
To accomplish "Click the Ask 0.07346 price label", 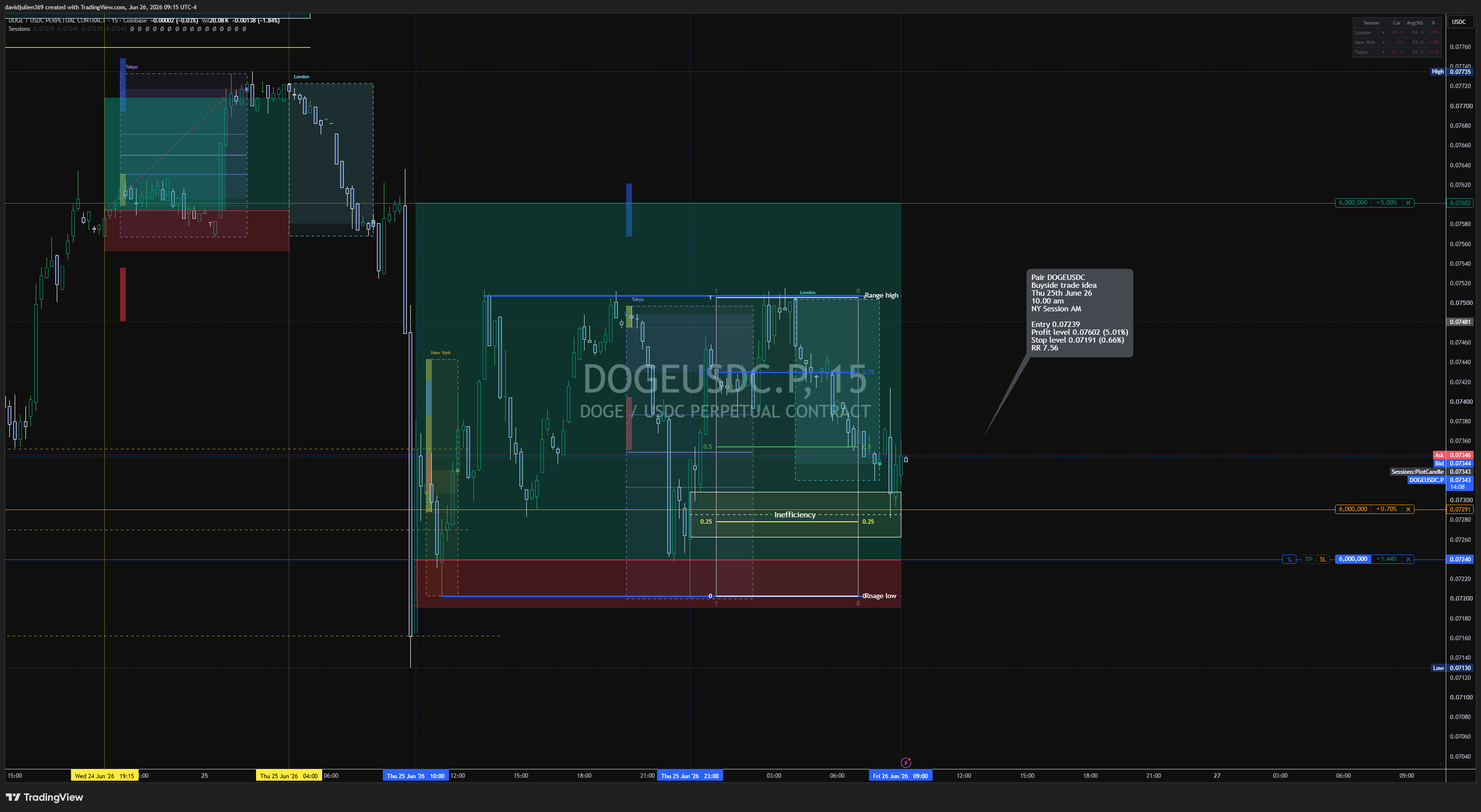I will [x=1453, y=455].
